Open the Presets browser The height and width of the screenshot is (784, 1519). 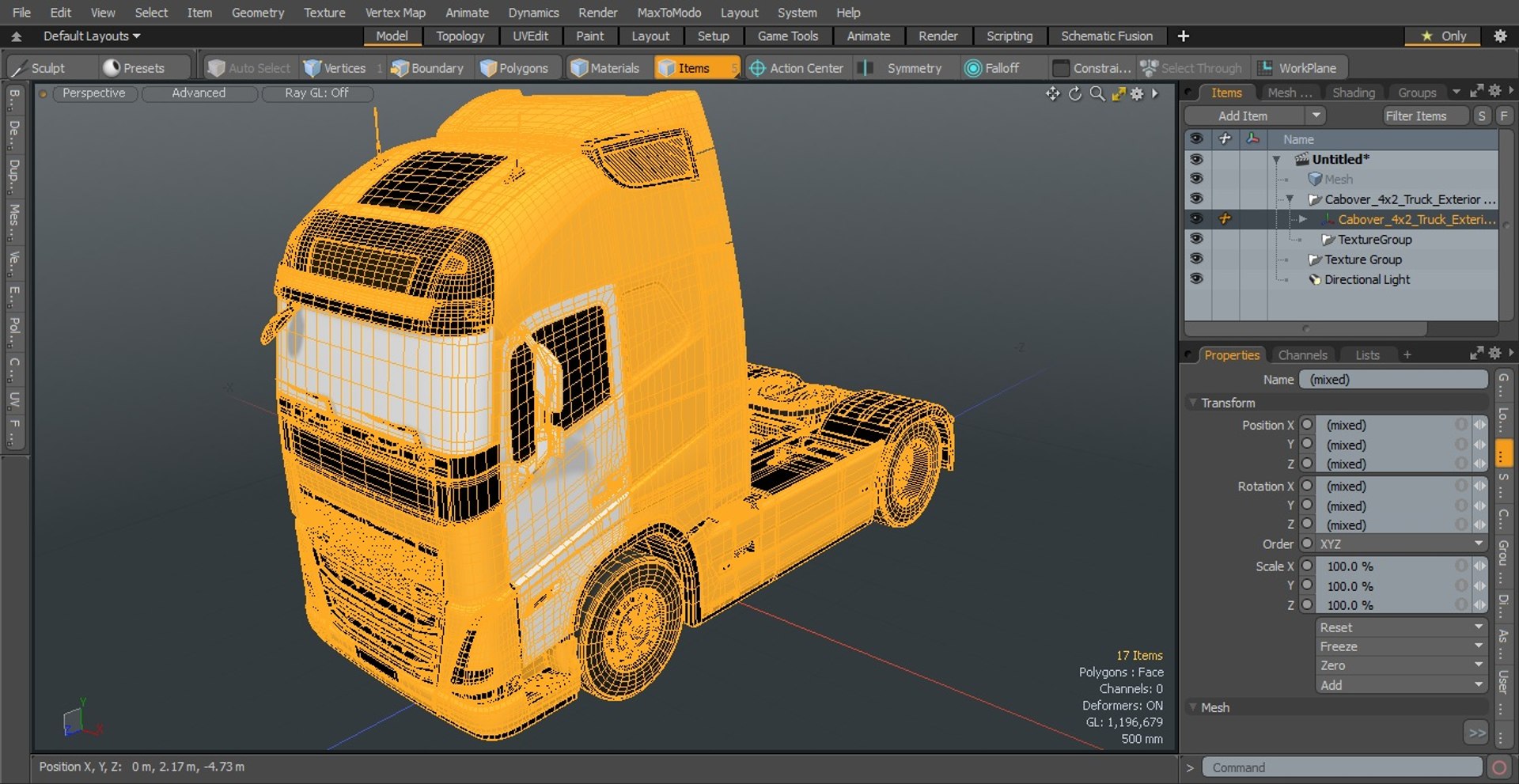pyautogui.click(x=134, y=68)
